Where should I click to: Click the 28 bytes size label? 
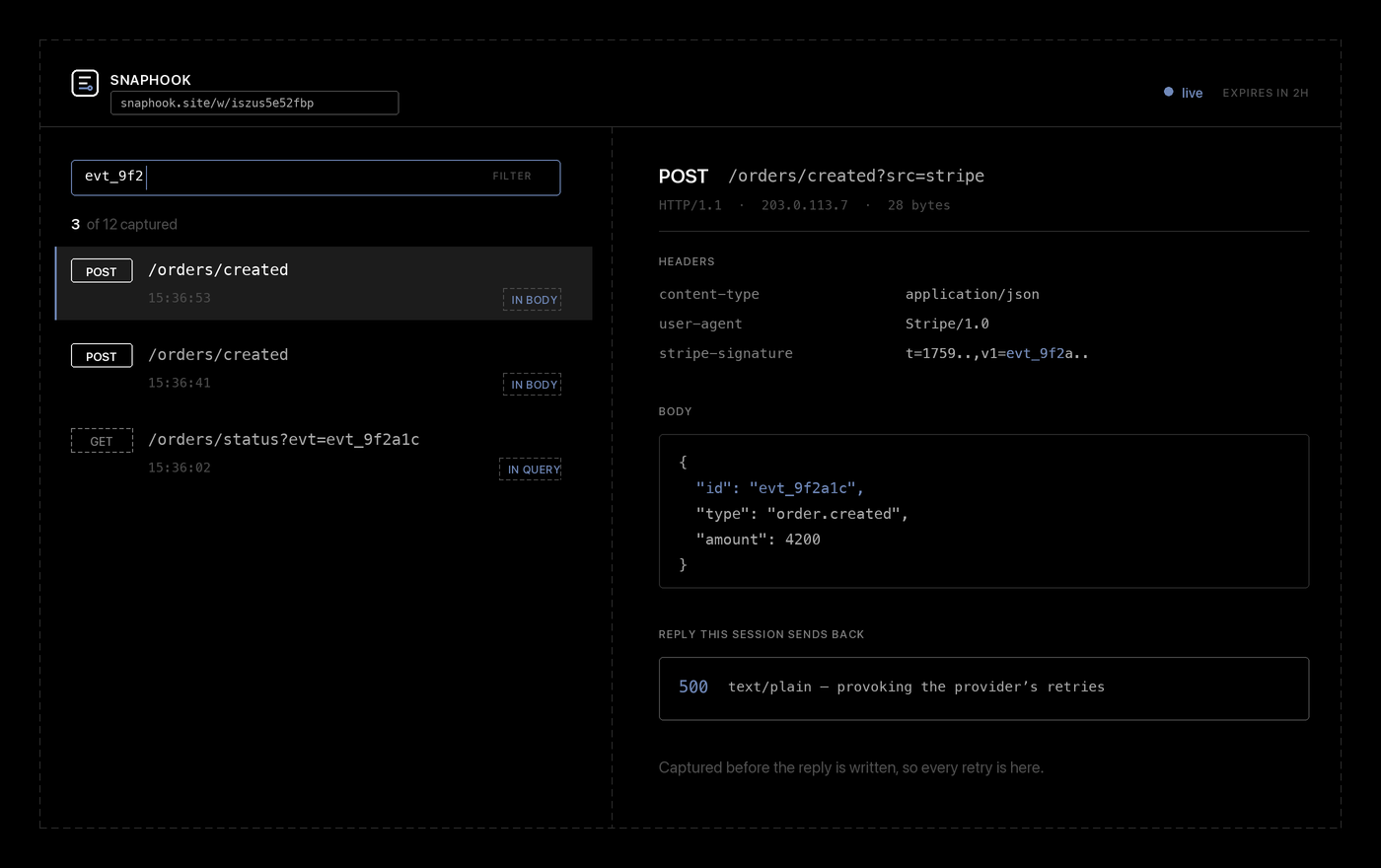point(919,205)
